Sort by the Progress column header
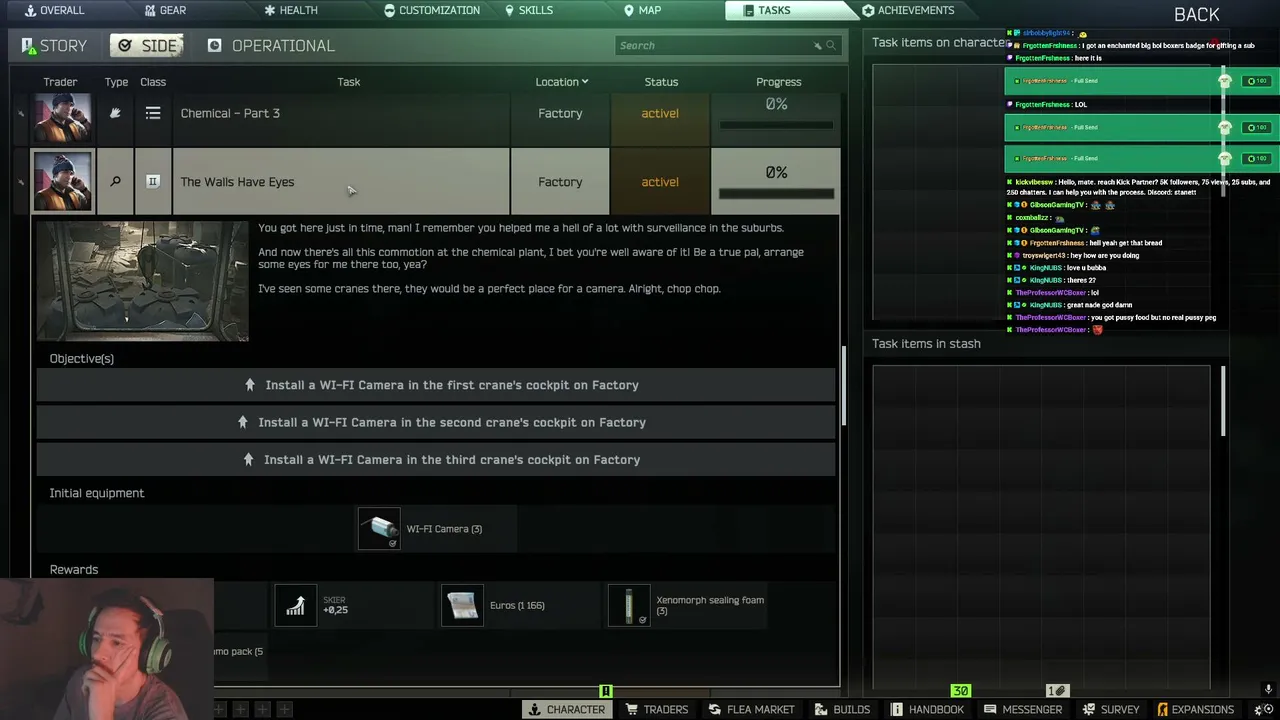This screenshot has width=1280, height=720. tap(778, 82)
